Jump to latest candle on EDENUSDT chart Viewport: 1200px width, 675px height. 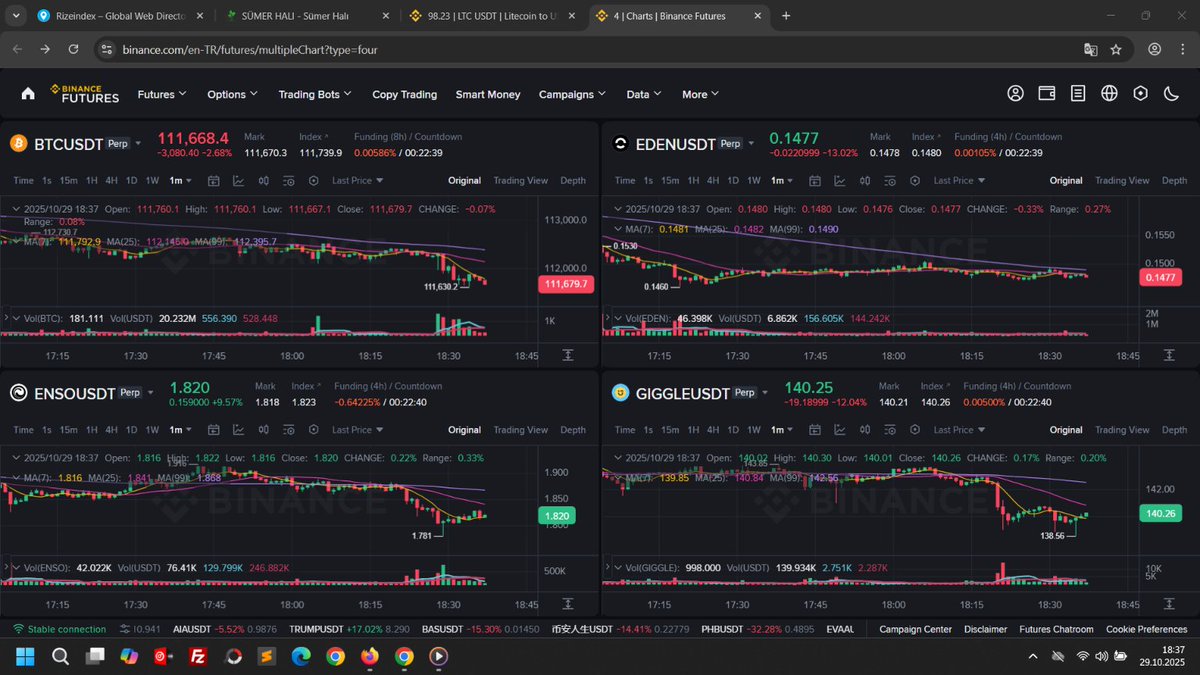(x=1169, y=355)
